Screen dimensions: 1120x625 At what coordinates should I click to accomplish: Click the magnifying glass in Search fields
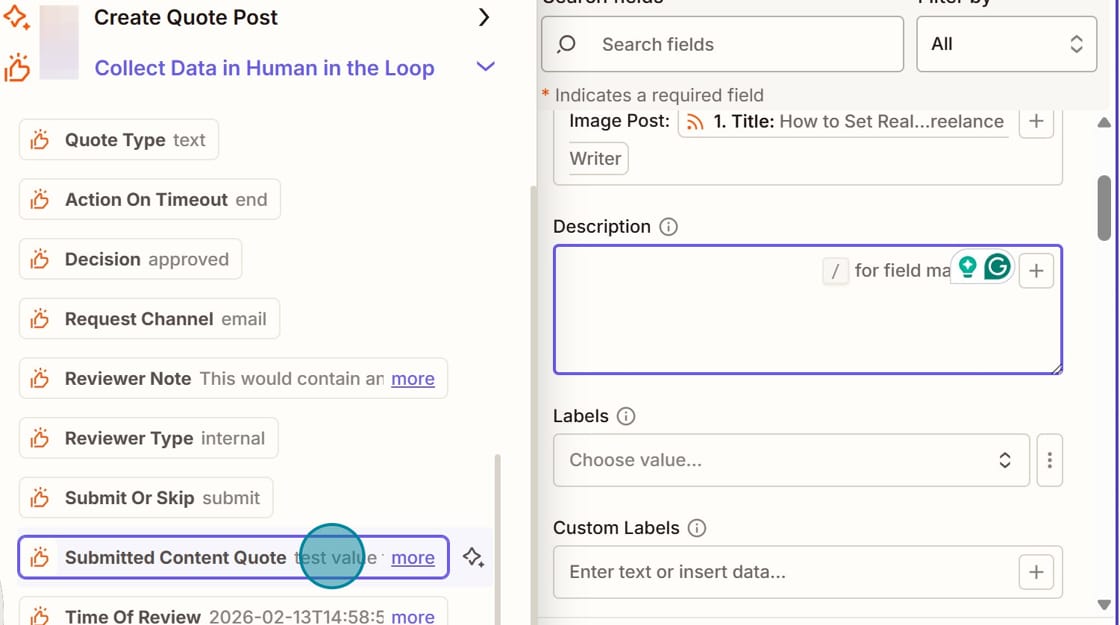(x=566, y=44)
